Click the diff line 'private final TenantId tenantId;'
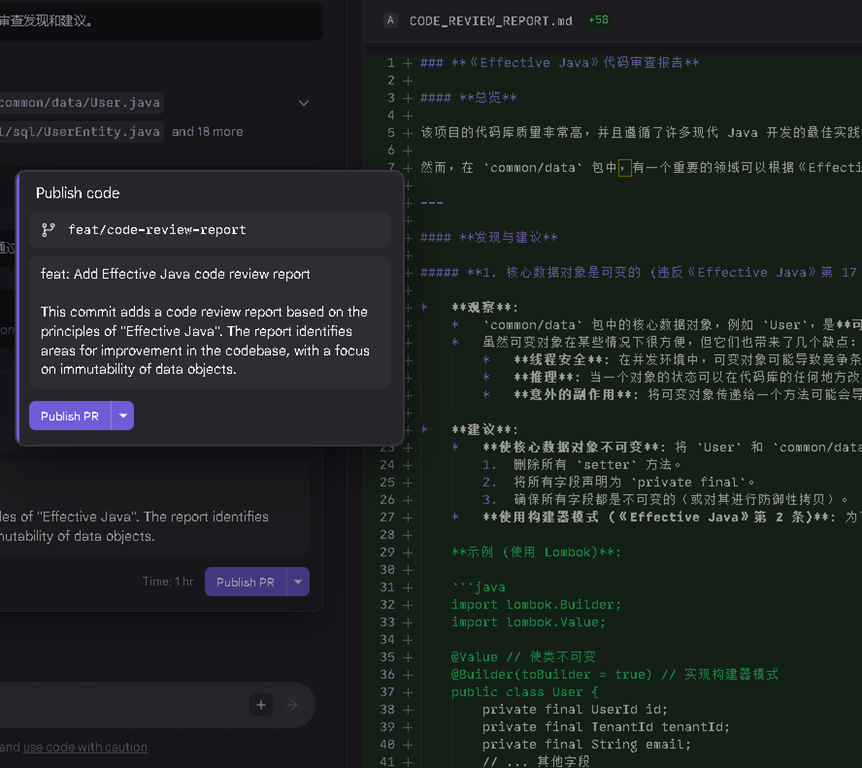Screen dimensions: 862x768 click(x=606, y=727)
